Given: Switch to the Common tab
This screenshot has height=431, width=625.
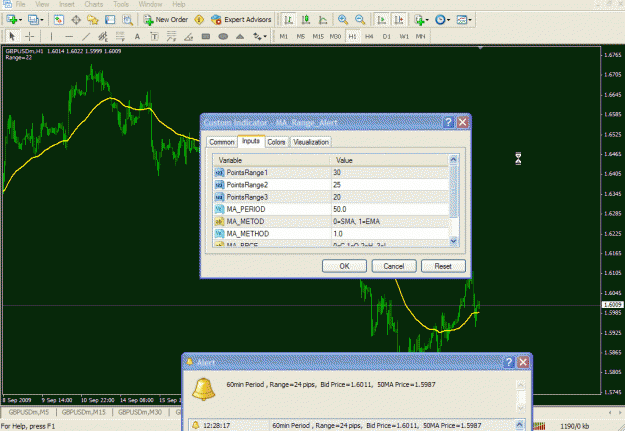Looking at the screenshot, I should [222, 142].
